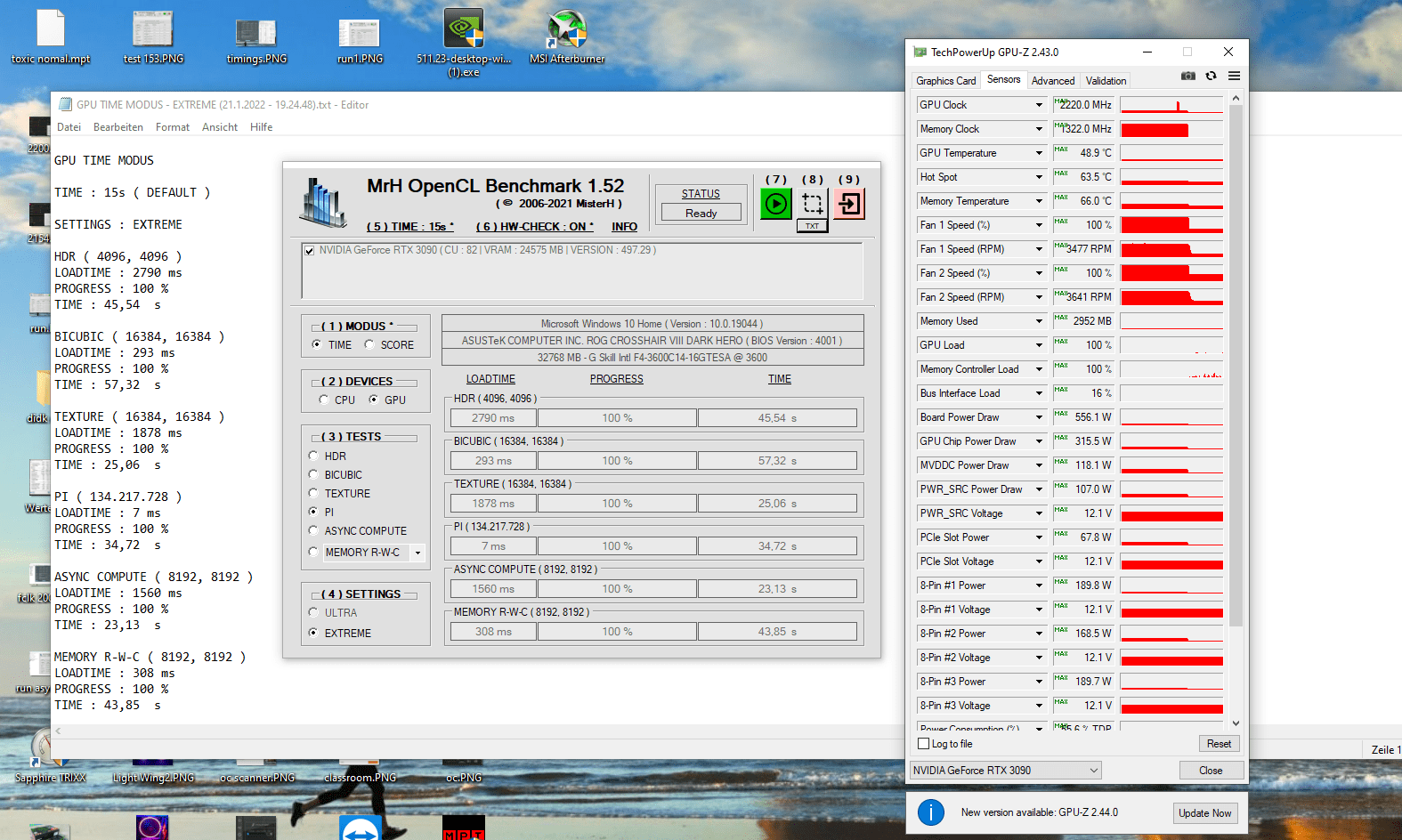
Task: Open GPU-Z hamburger menu icon
Action: point(1234,77)
